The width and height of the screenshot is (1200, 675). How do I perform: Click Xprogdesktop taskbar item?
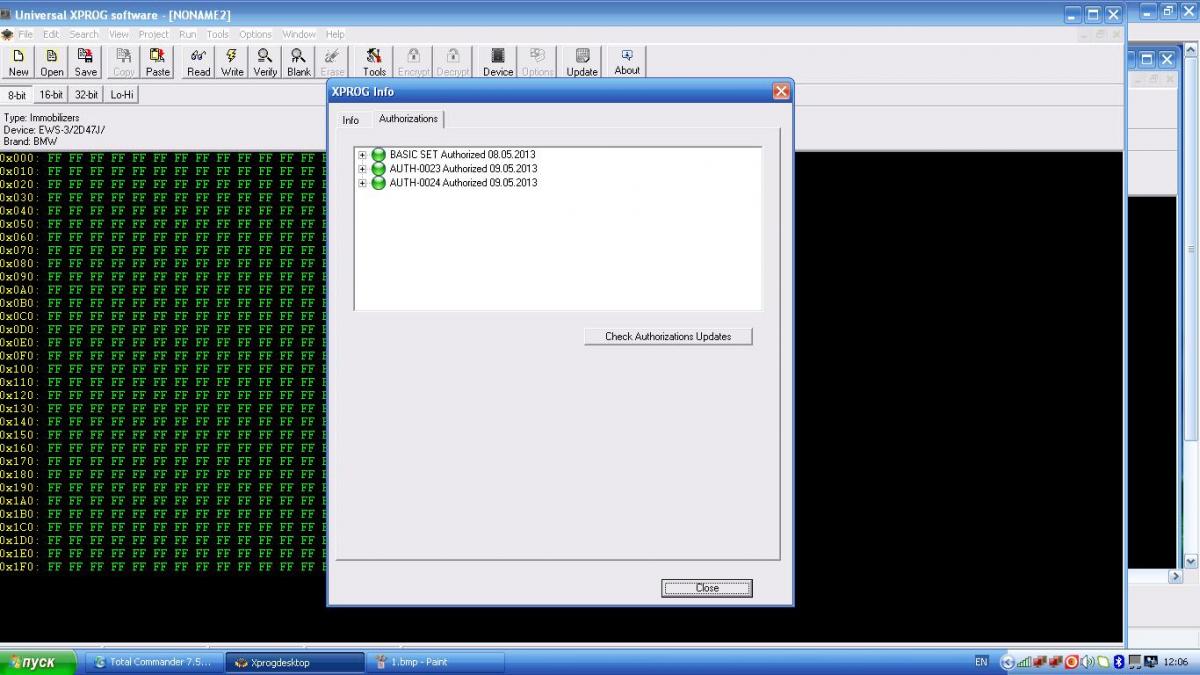296,662
